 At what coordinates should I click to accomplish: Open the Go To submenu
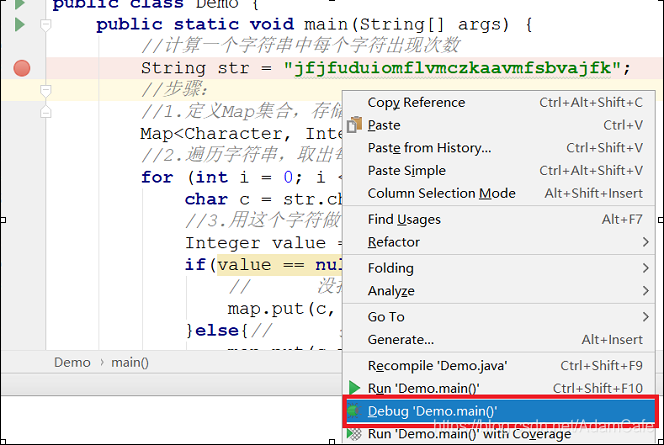(x=499, y=317)
